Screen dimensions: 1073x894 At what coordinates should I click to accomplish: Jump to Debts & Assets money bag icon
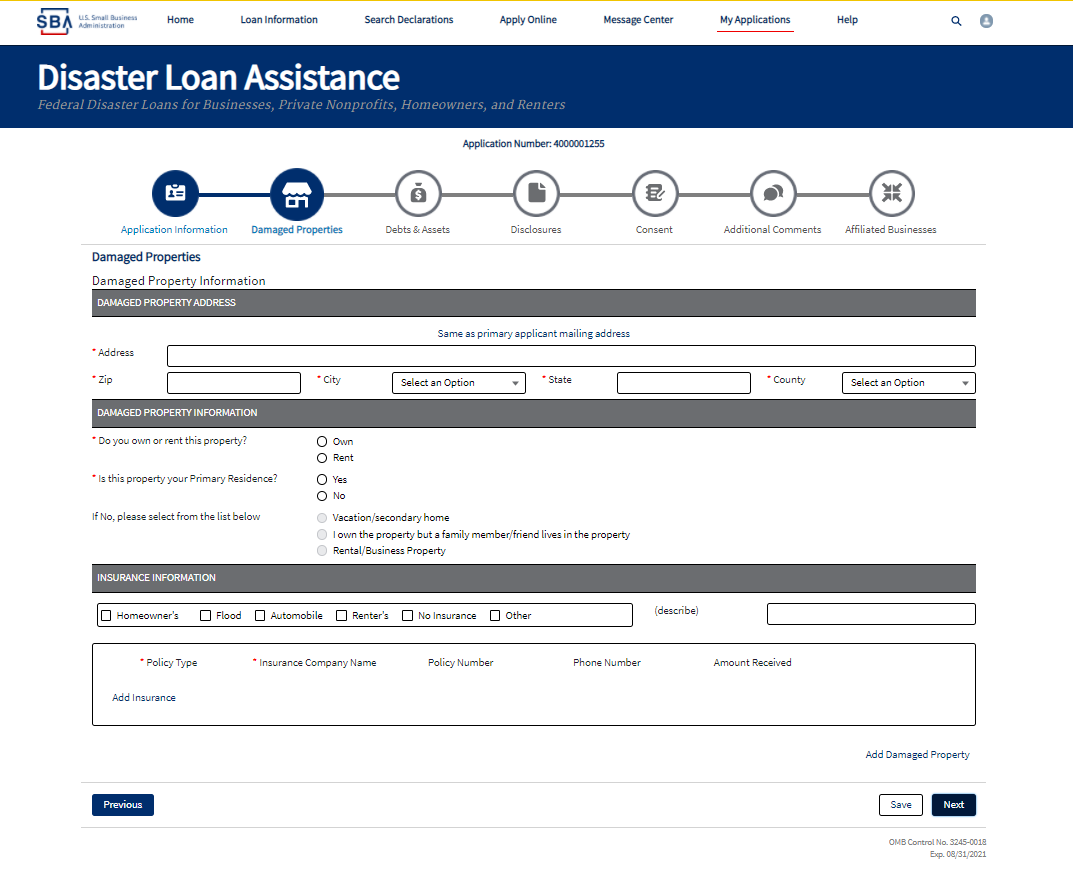click(418, 193)
